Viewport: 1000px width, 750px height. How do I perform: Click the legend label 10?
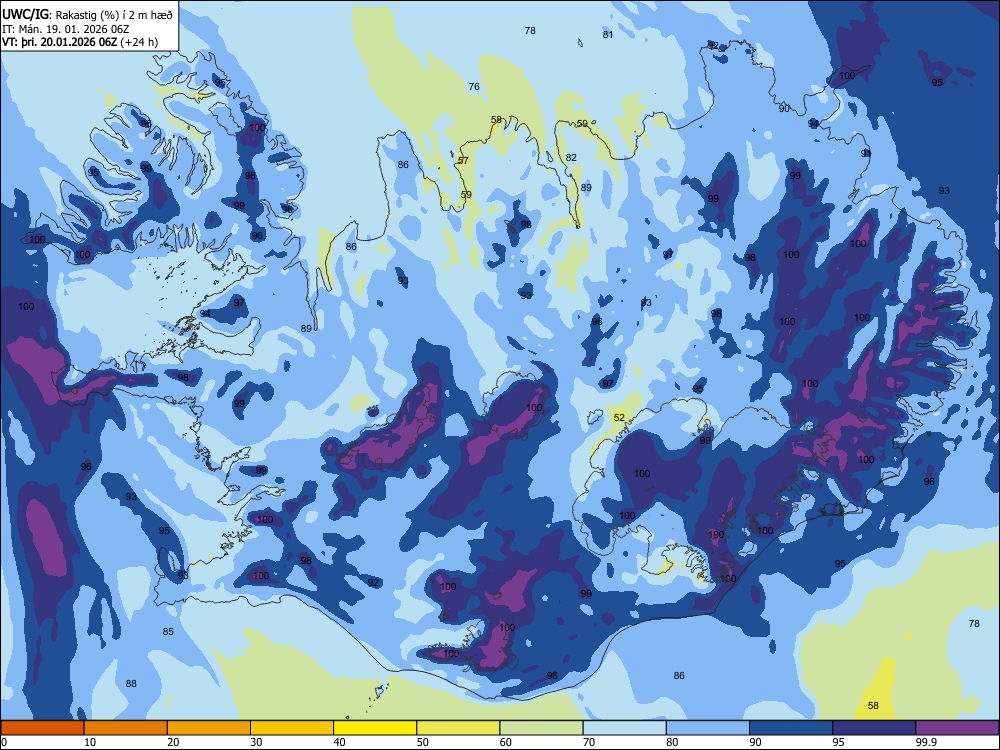click(x=90, y=742)
